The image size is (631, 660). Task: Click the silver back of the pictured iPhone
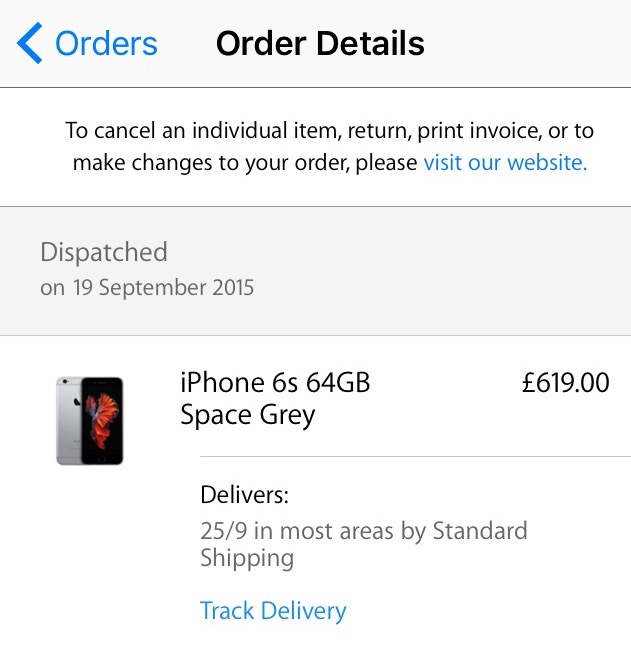point(69,420)
